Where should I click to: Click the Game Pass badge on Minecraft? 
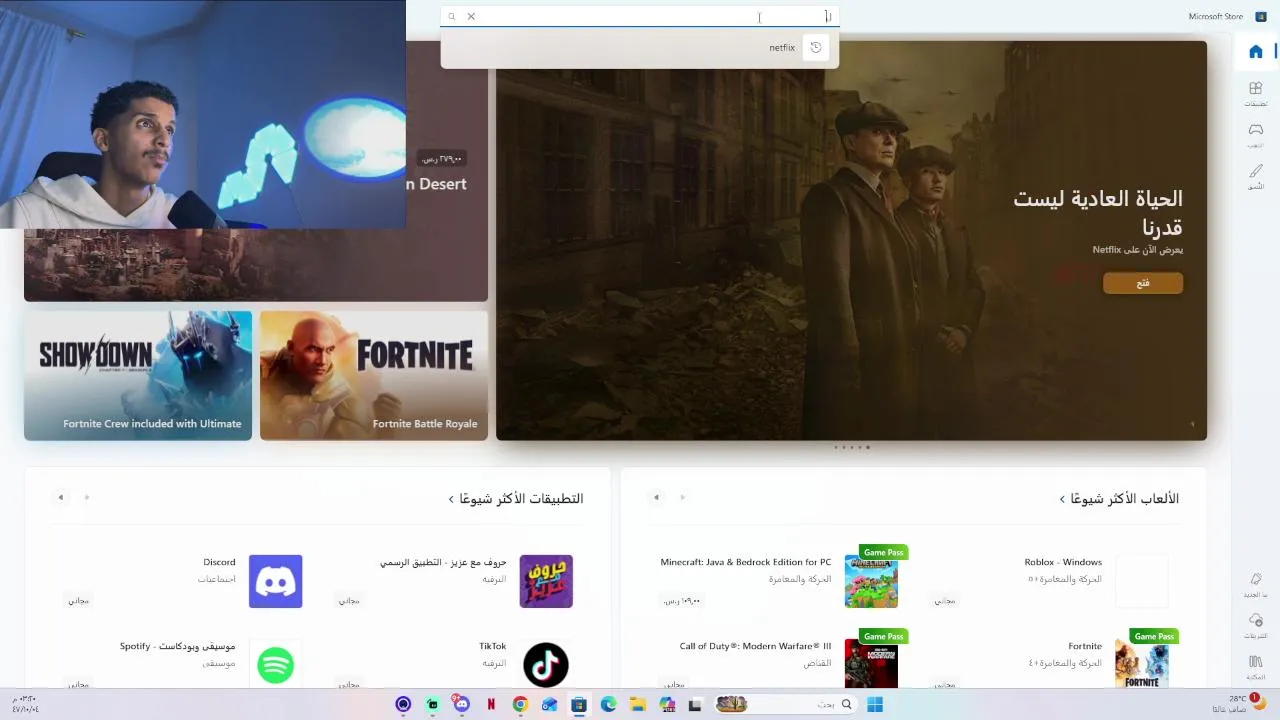click(883, 552)
